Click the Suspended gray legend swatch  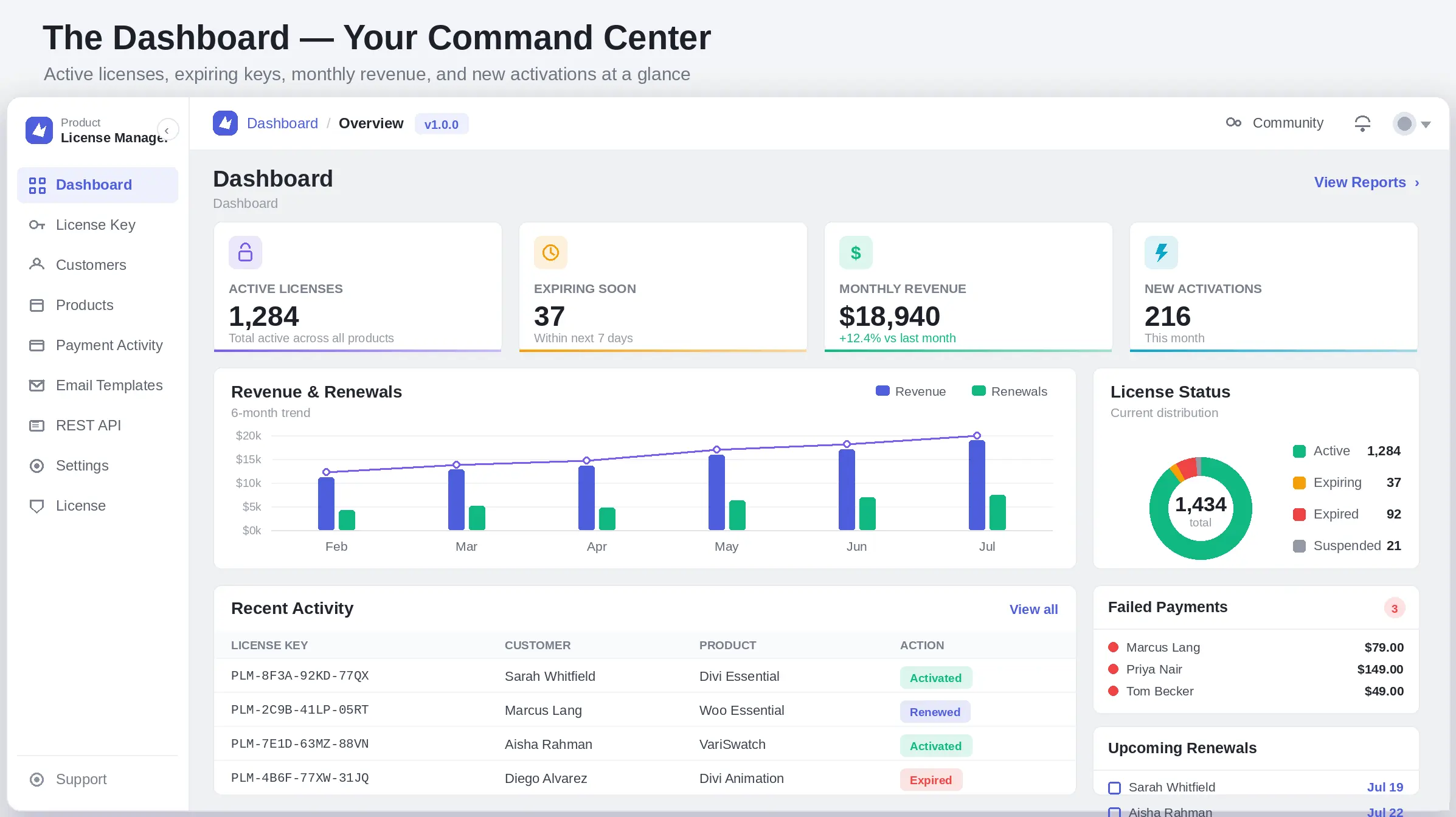click(1299, 546)
